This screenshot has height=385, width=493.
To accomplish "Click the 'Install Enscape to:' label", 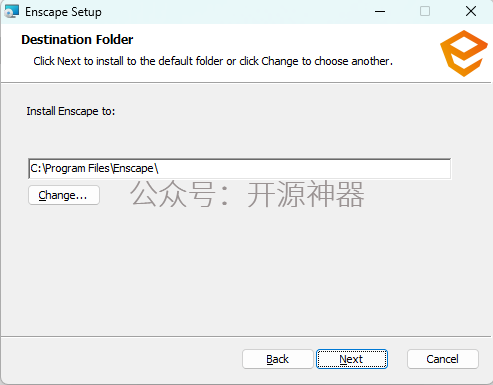I will 71,111.
